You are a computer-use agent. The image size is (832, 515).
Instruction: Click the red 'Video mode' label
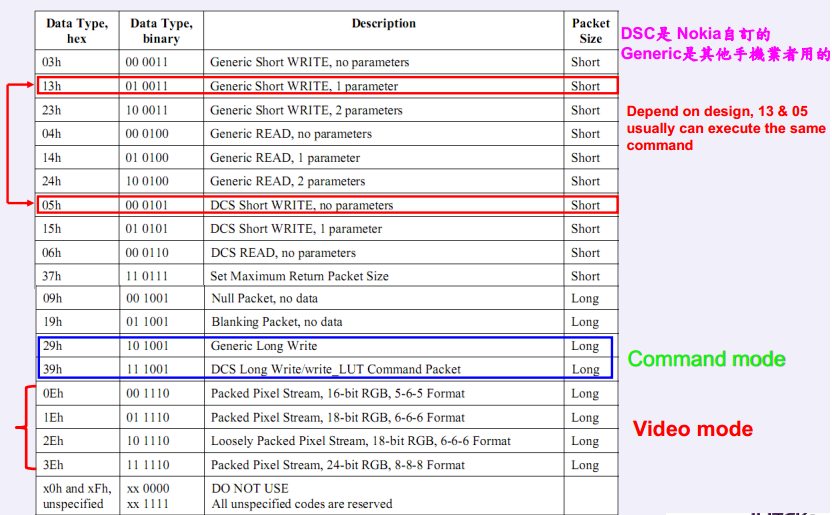pyautogui.click(x=692, y=429)
